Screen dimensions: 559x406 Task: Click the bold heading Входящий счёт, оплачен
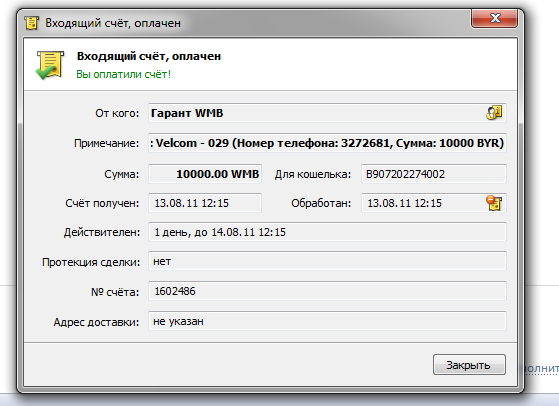149,56
